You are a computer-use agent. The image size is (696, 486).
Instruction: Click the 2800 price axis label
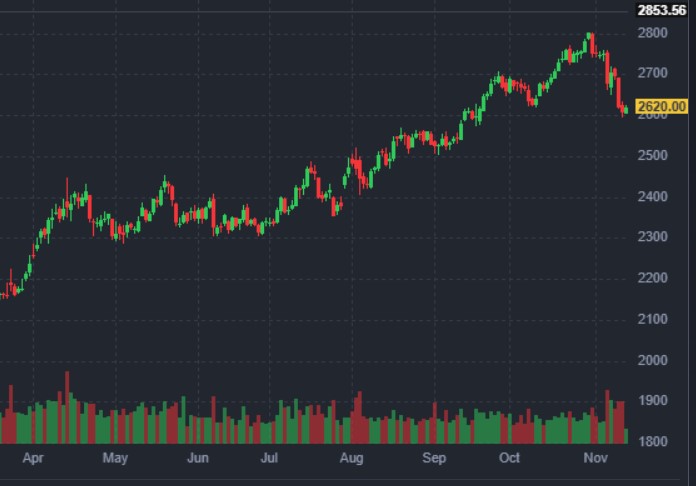click(652, 33)
